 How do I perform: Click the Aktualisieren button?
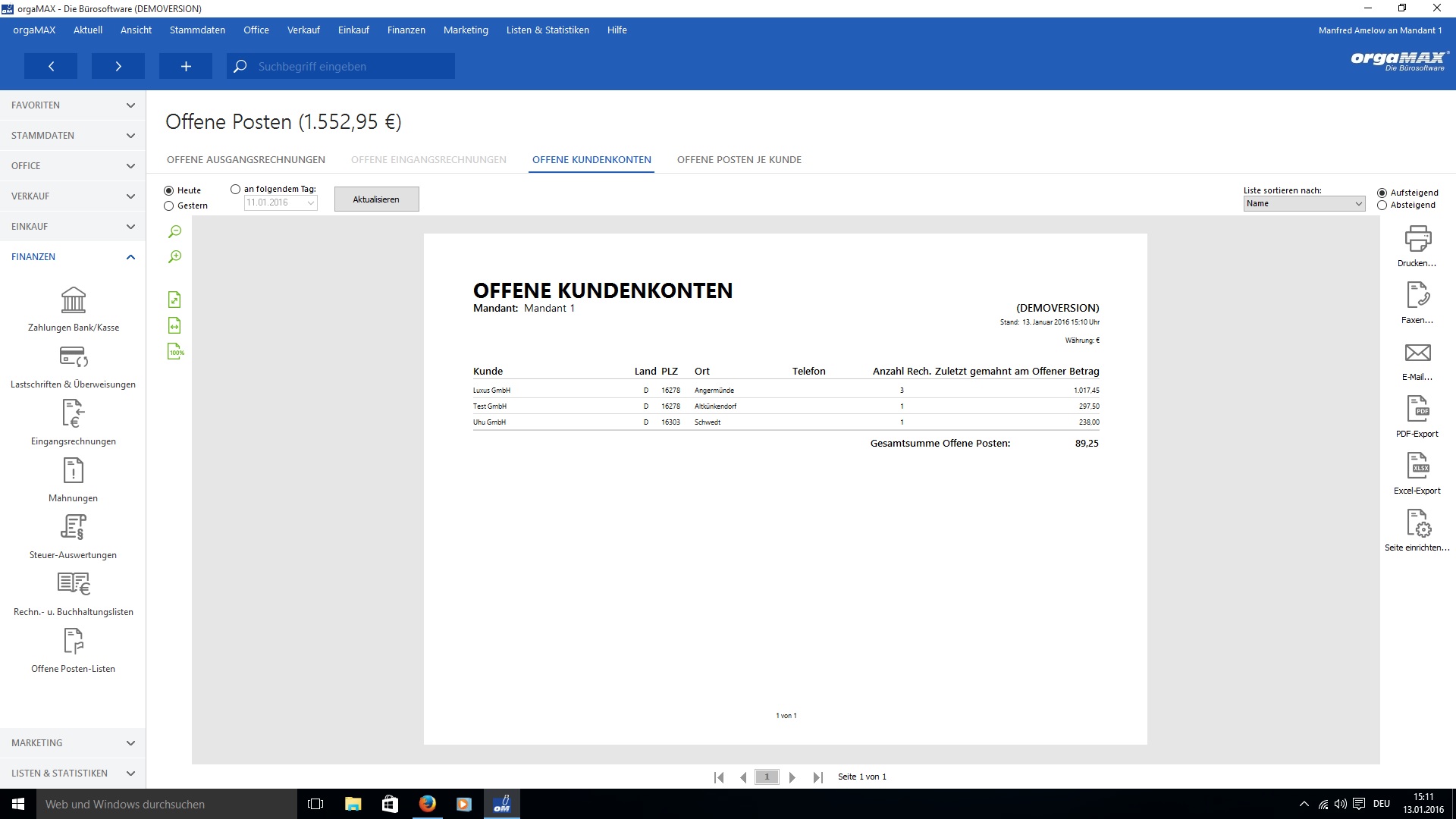click(376, 199)
